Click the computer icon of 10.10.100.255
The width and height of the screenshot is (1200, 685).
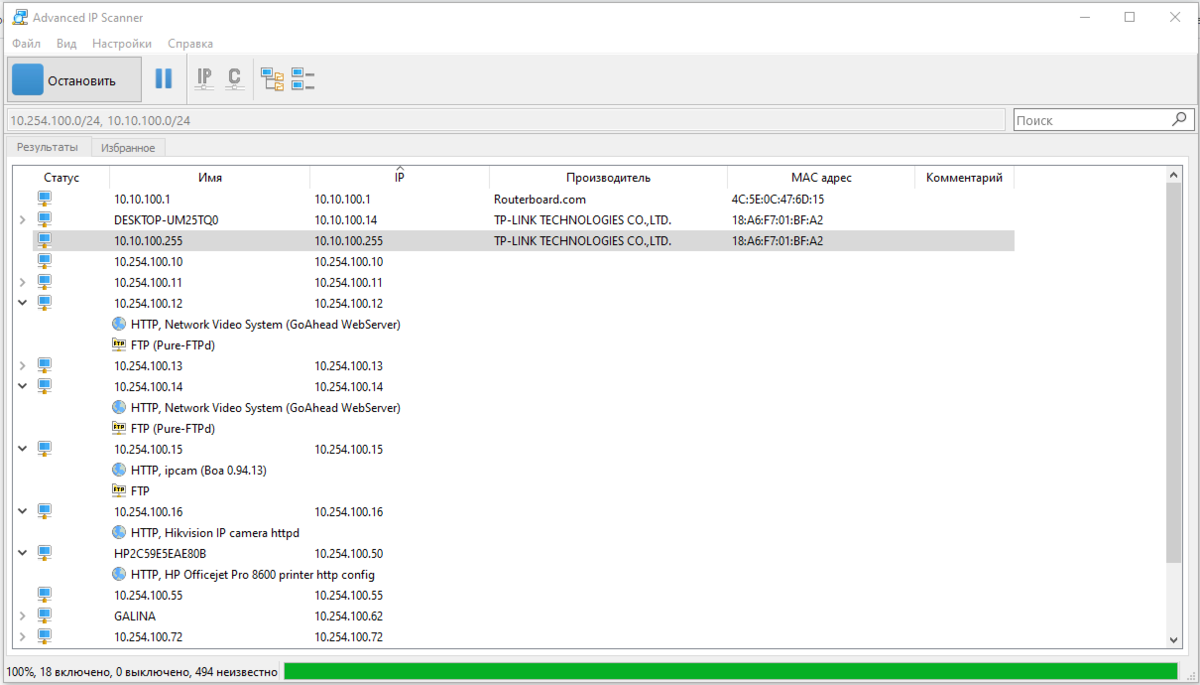pyautogui.click(x=44, y=240)
